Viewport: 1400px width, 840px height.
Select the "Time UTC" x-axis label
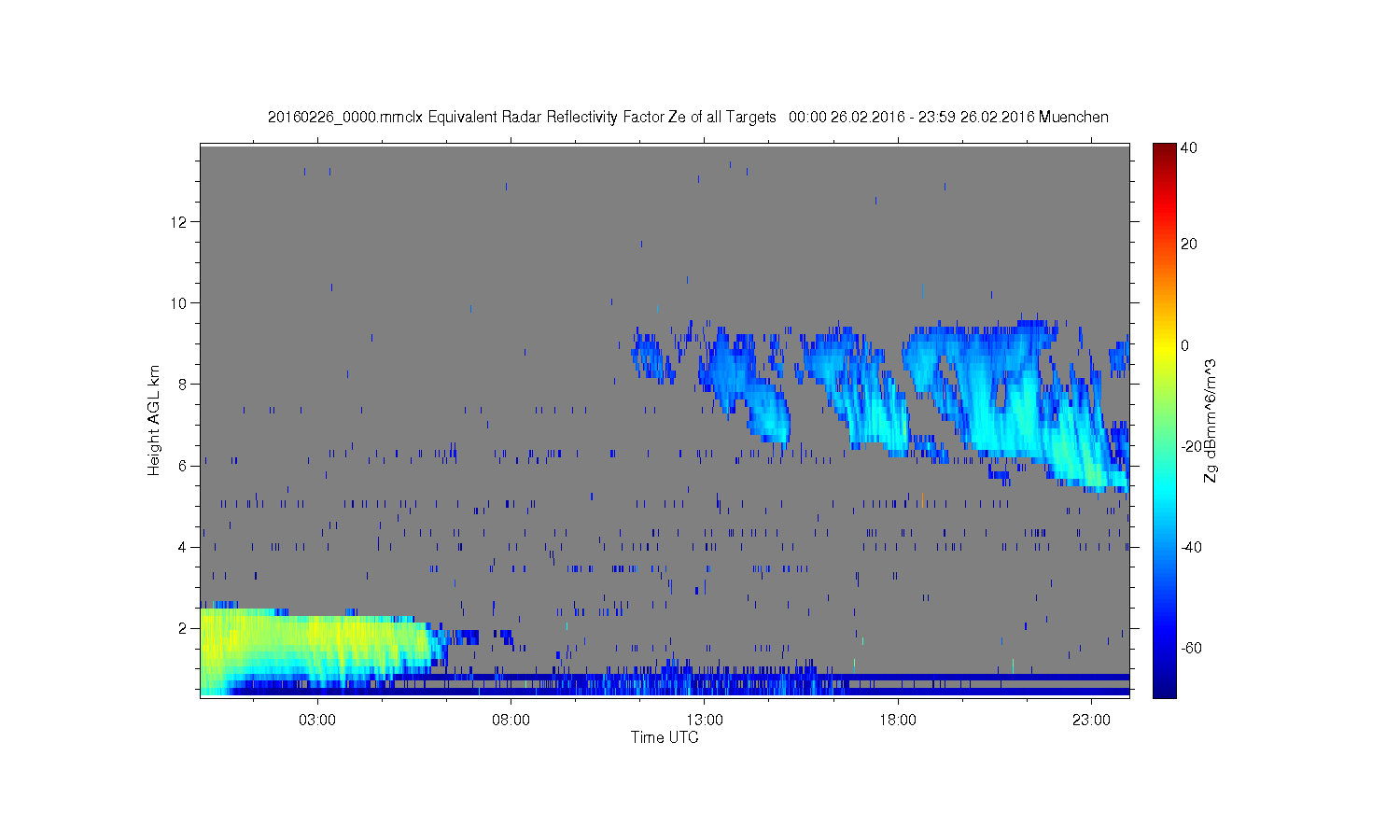click(x=665, y=737)
